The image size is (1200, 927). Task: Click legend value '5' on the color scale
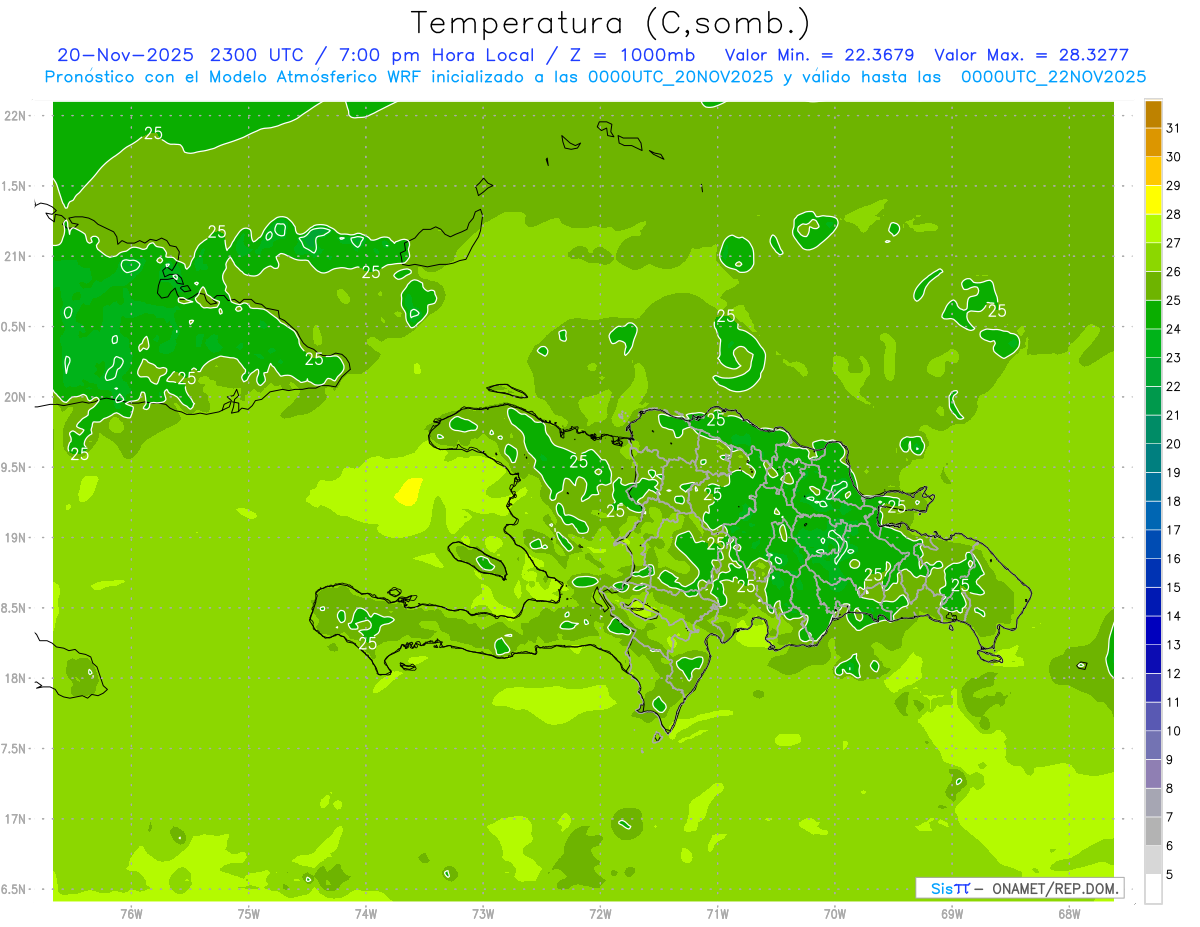pos(1170,874)
